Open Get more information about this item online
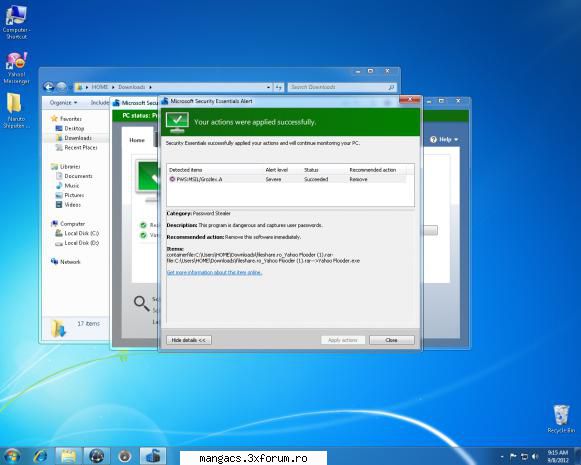This screenshot has height=465, width=581. point(214,272)
